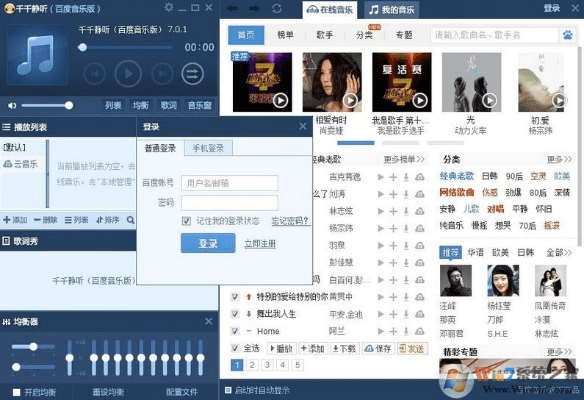Toggle the 全选 select-all checkbox
584x400 pixels.
(235, 348)
